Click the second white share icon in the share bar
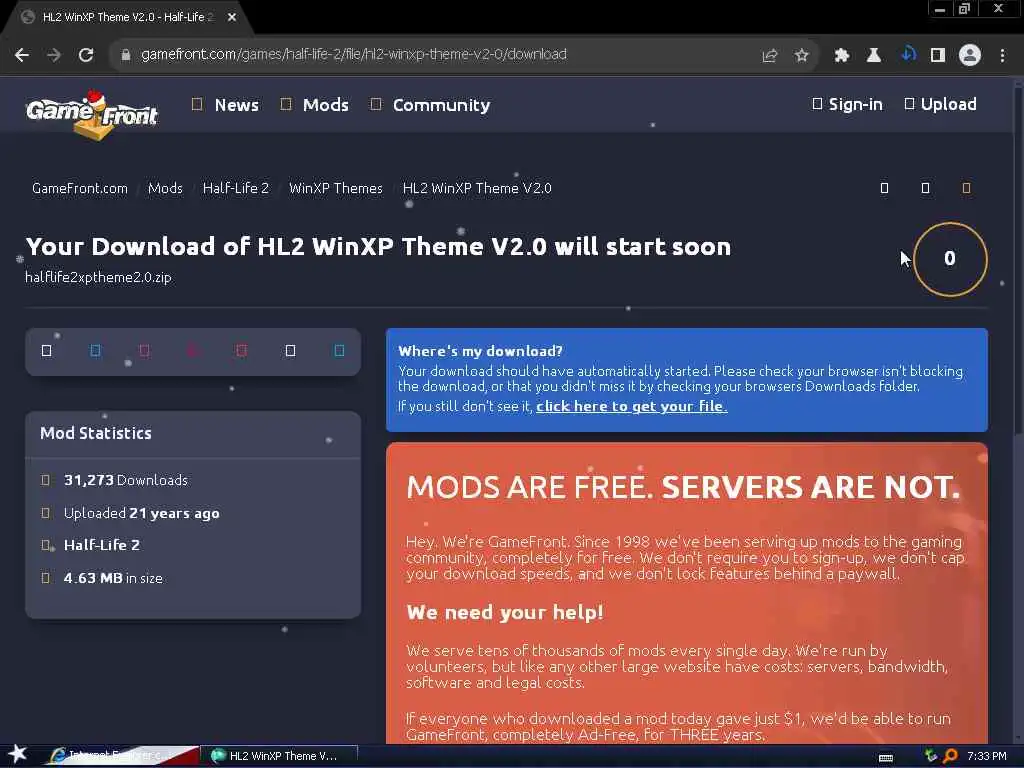 291,351
